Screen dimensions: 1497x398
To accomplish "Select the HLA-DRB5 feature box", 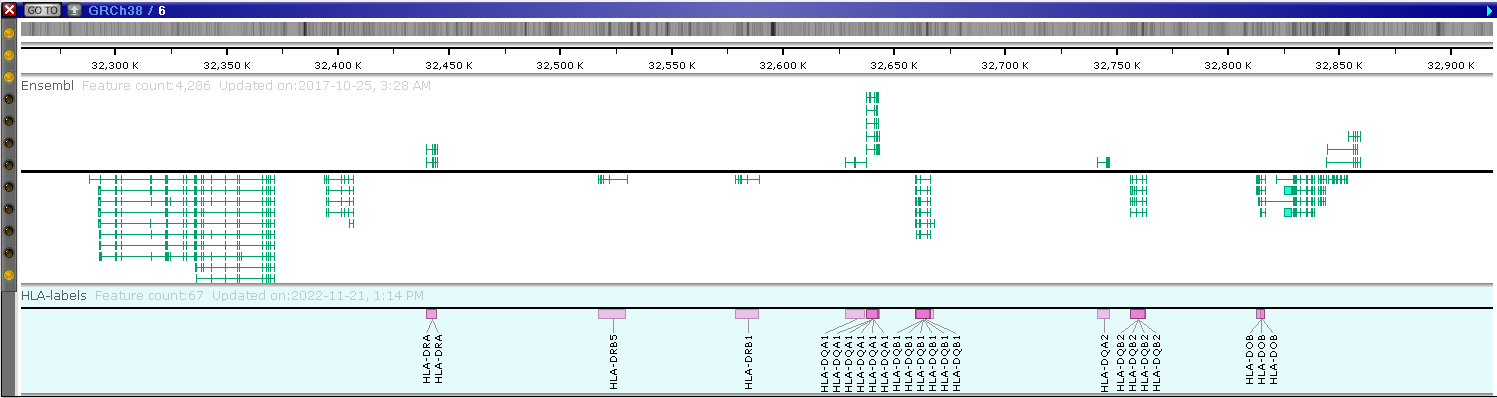I will tap(612, 314).
